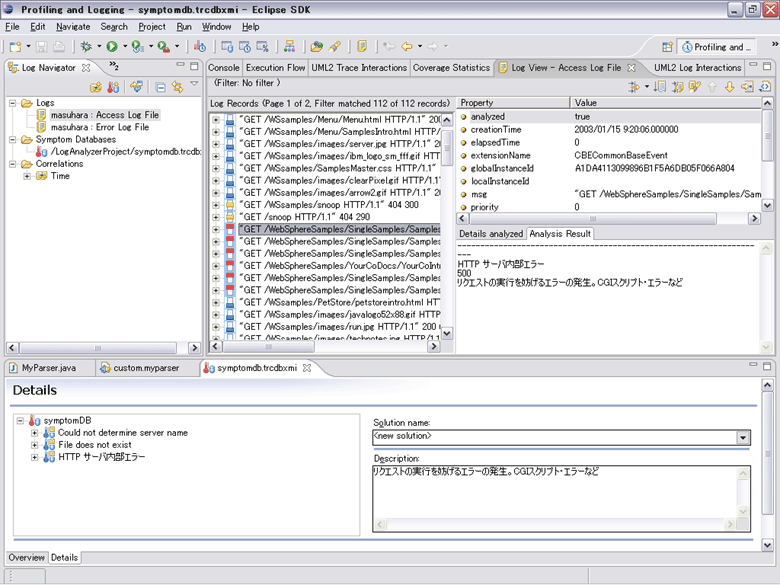Expand the Time correlation node
Viewport: 780px width, 585px height.
27,176
